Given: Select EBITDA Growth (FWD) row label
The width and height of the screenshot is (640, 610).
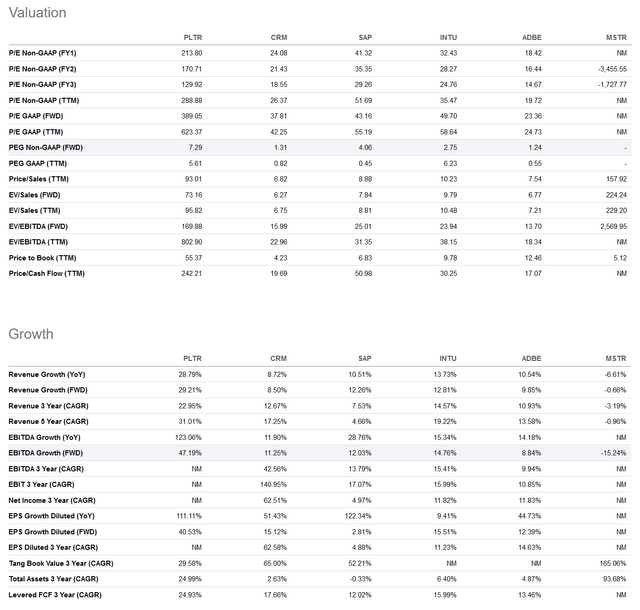Looking at the screenshot, I should pyautogui.click(x=46, y=453).
